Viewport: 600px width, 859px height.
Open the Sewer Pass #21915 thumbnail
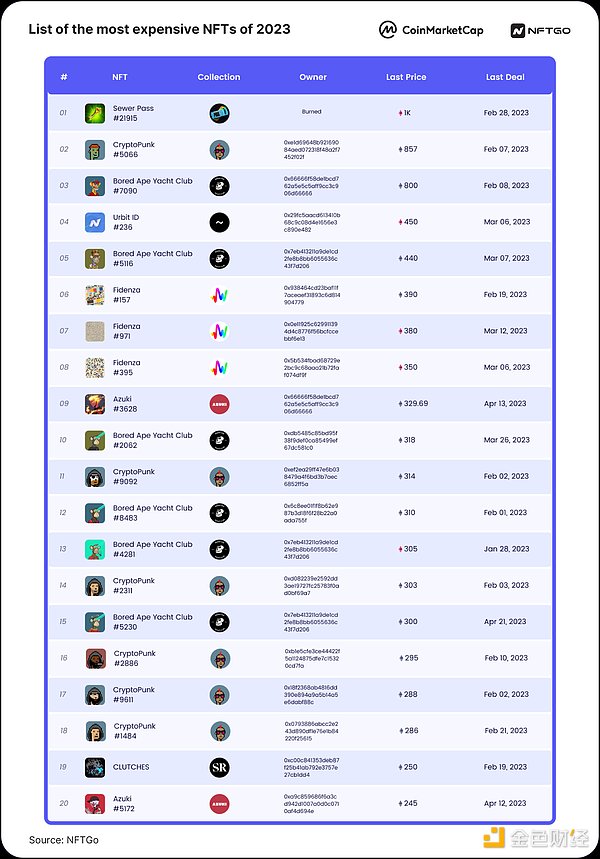pos(95,113)
